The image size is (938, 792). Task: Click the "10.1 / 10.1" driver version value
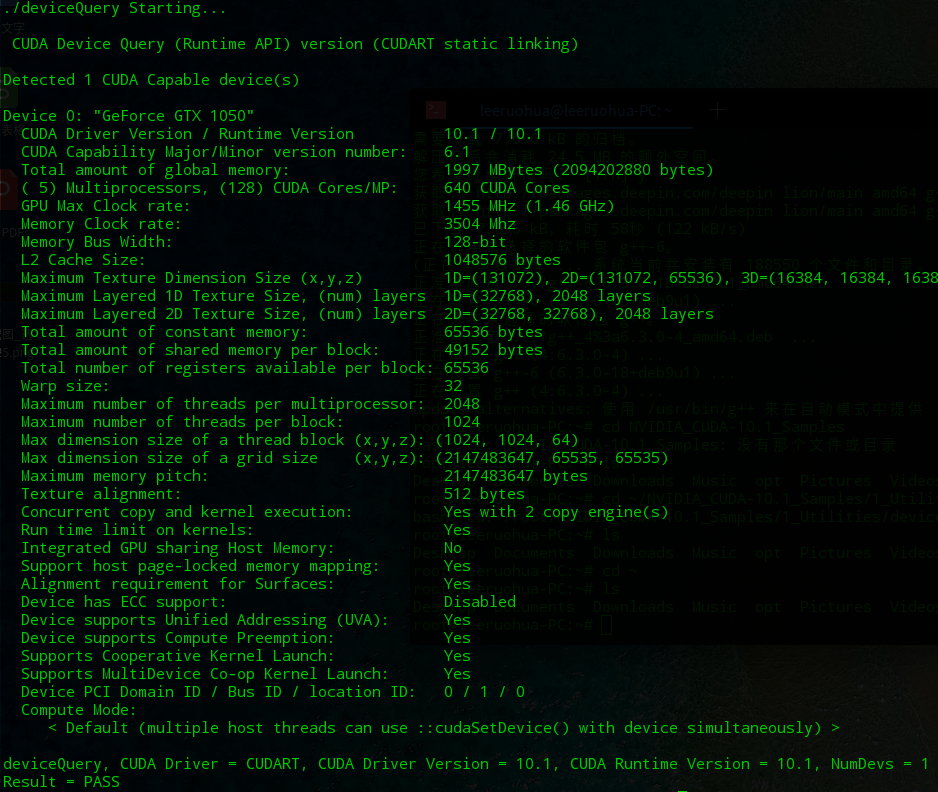tap(492, 134)
